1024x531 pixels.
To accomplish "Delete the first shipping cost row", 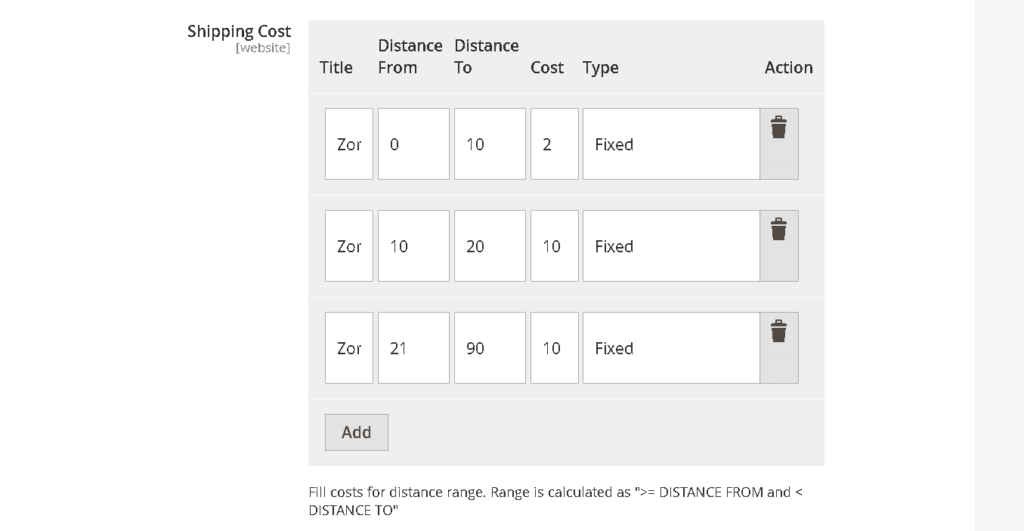I will (x=778, y=128).
